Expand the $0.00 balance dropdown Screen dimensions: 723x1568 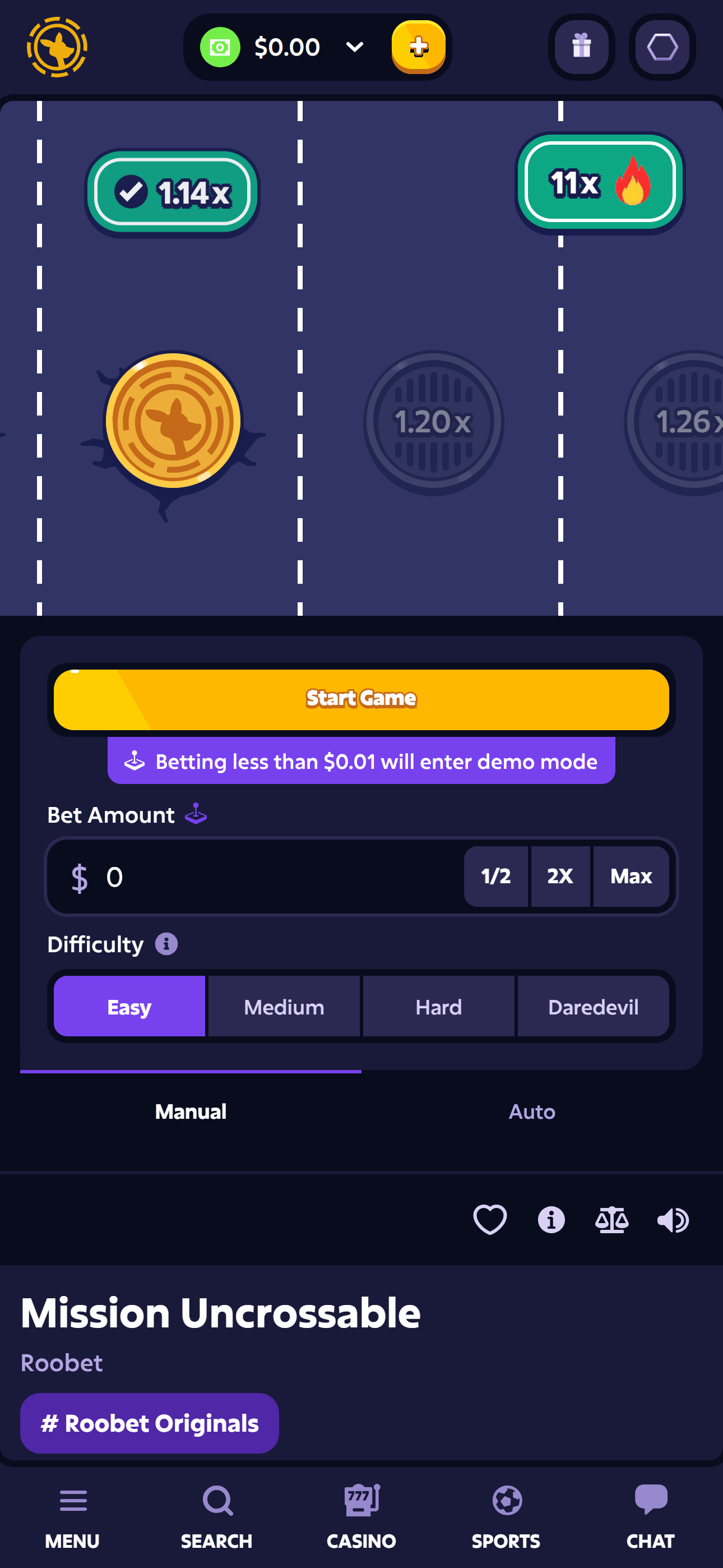tap(354, 47)
